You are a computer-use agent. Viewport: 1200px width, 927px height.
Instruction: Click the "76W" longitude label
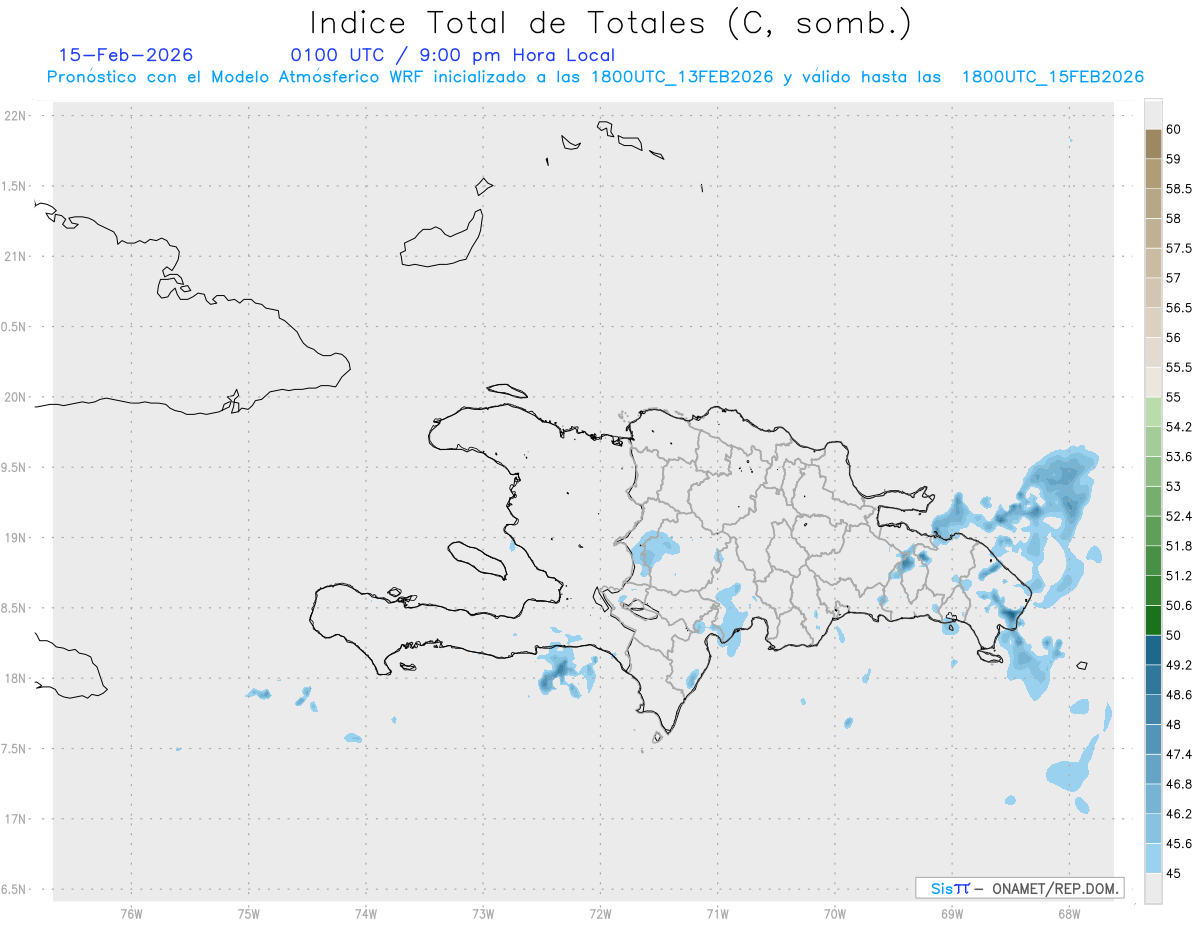point(131,913)
